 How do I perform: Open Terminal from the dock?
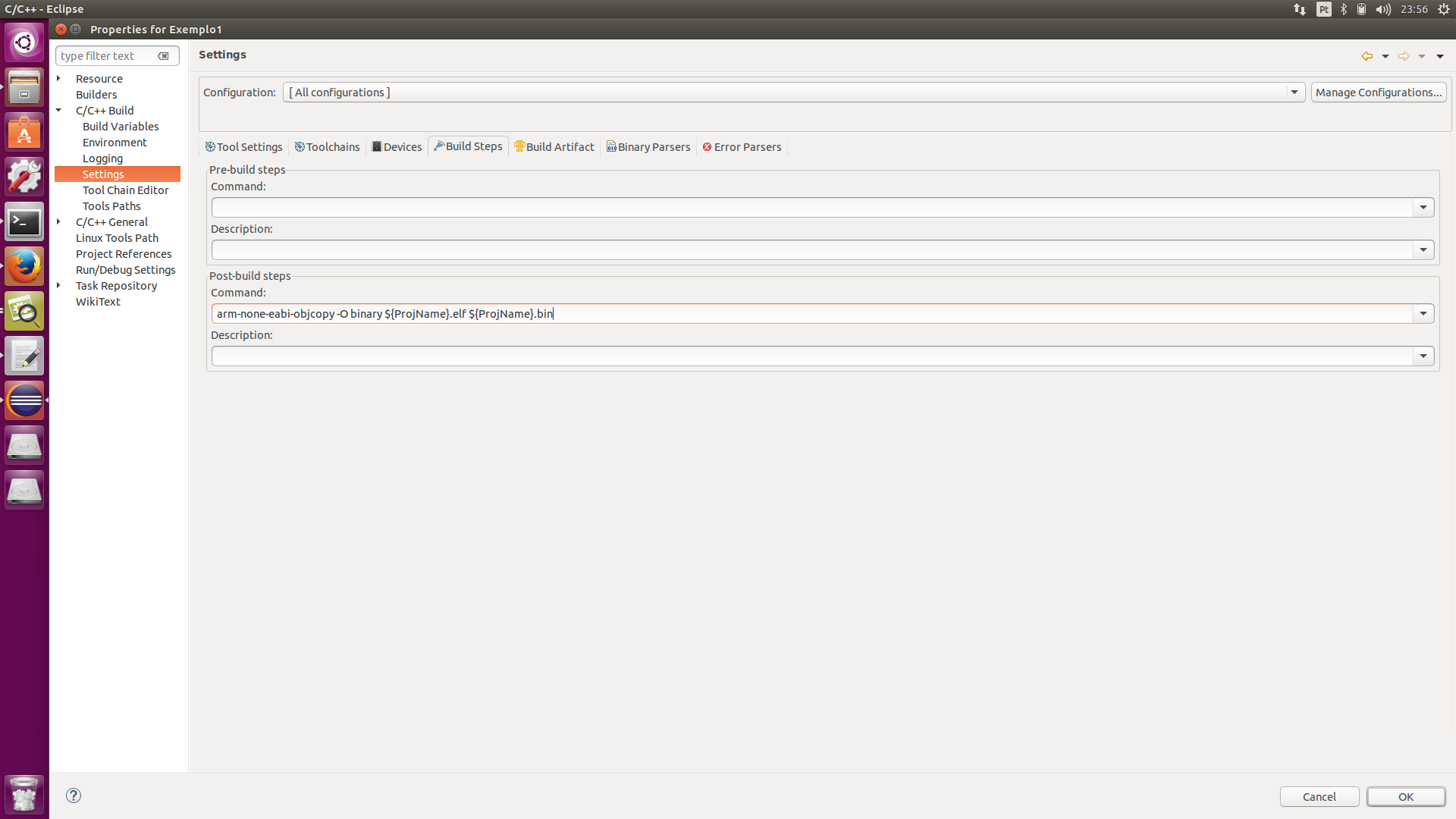point(24,221)
